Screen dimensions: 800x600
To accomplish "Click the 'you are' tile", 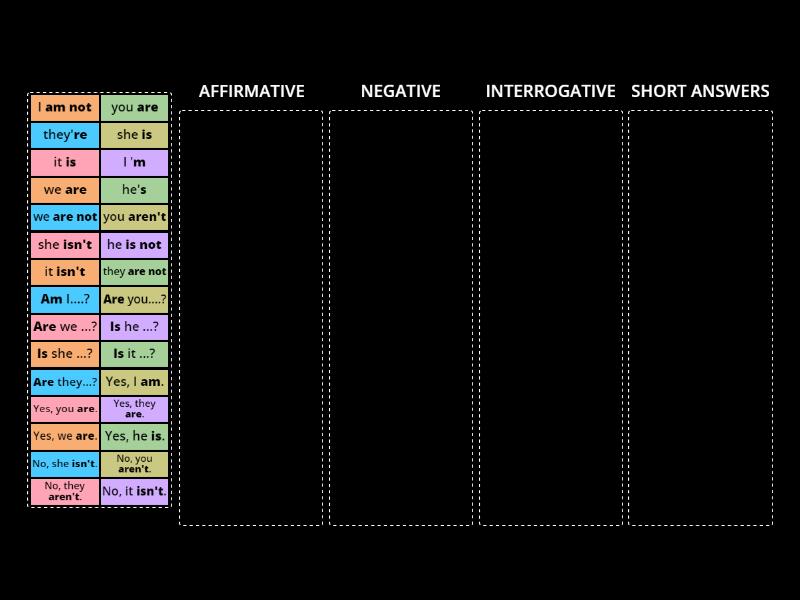I will click(x=135, y=108).
